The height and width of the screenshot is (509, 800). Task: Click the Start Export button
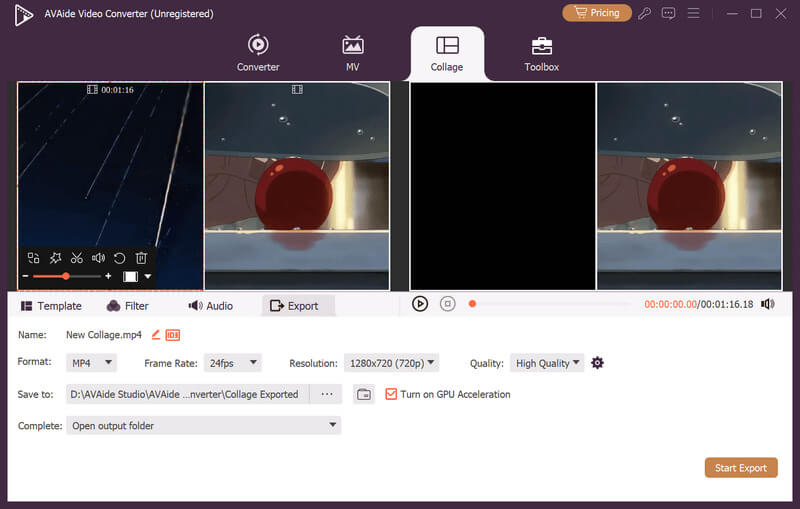tap(740, 467)
